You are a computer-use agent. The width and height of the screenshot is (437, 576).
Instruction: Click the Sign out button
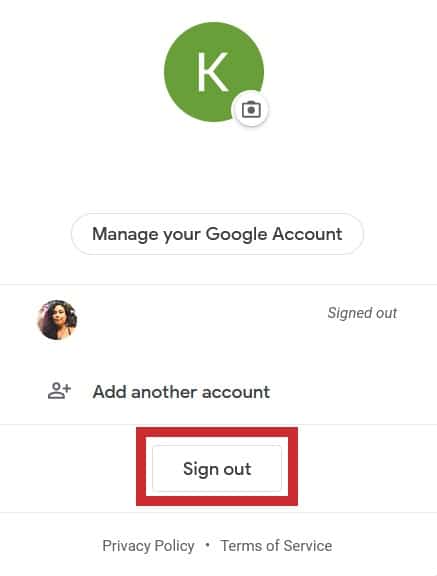point(217,468)
